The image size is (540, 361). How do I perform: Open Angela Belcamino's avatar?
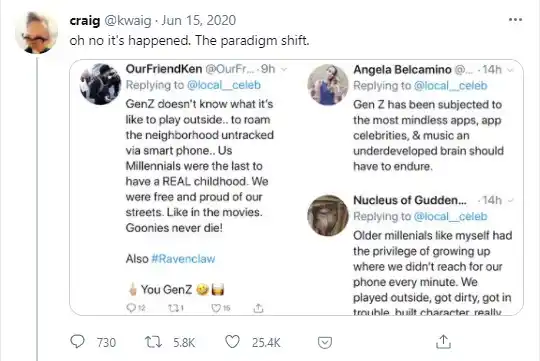(x=328, y=85)
